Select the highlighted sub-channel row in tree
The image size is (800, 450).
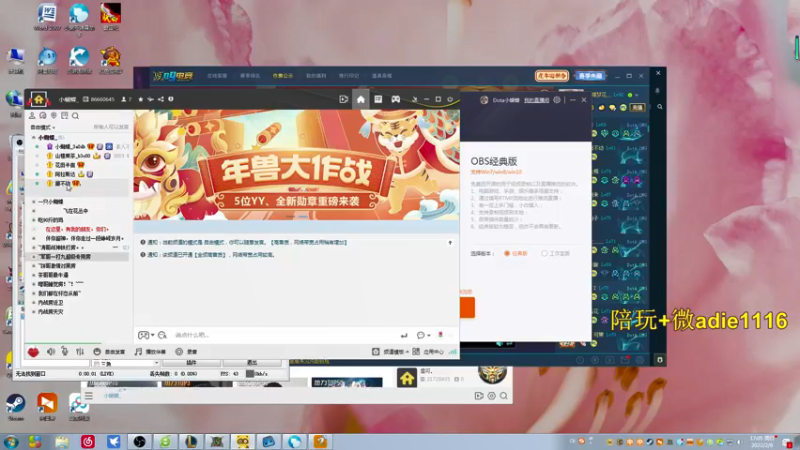coord(78,257)
